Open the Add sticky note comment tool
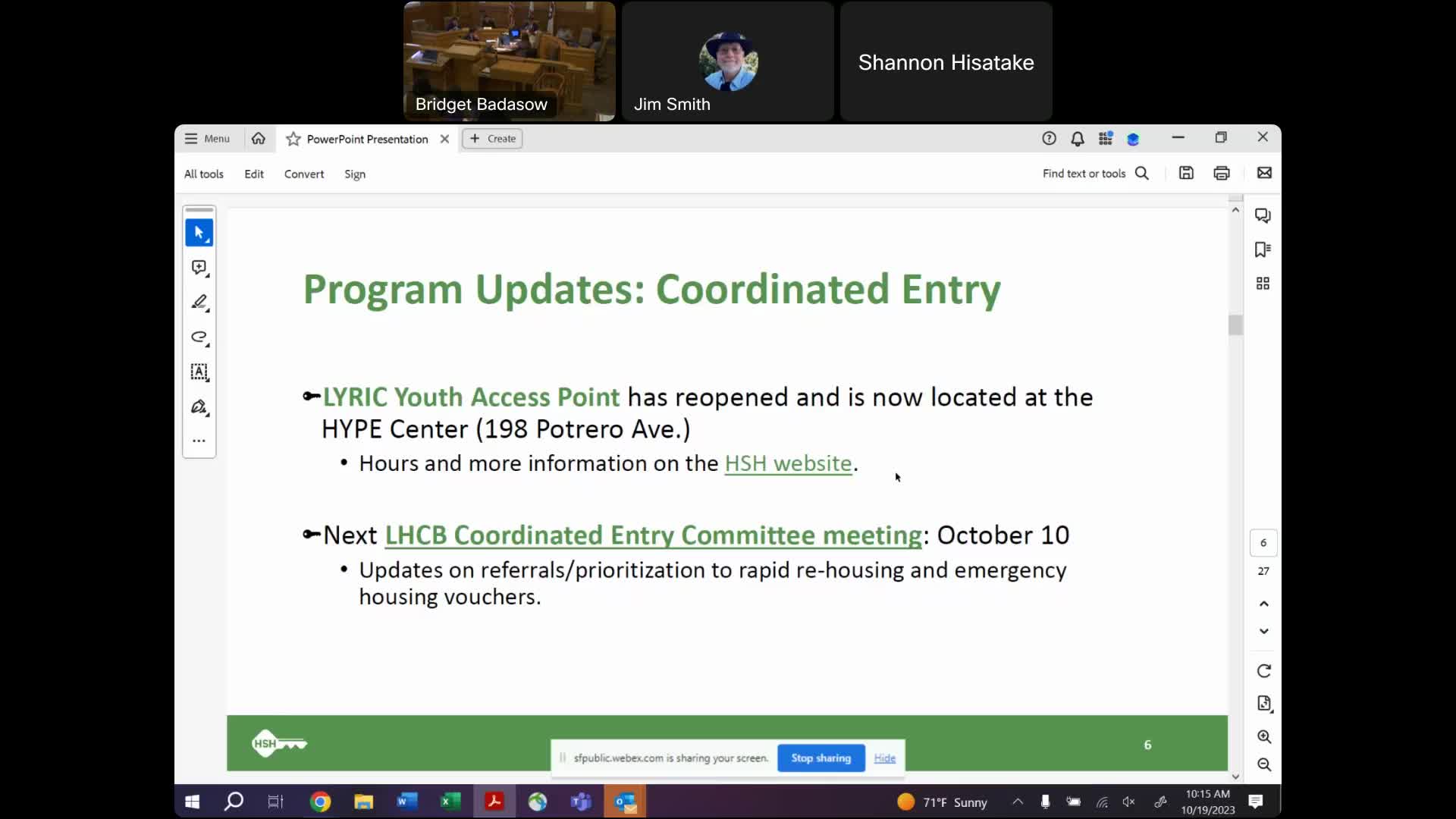 pyautogui.click(x=199, y=267)
